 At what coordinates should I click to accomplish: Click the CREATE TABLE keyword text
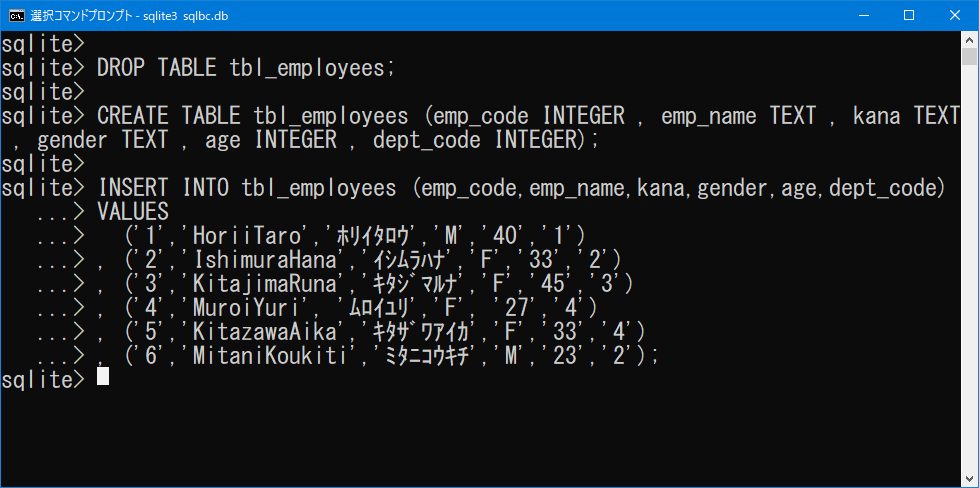(169, 116)
